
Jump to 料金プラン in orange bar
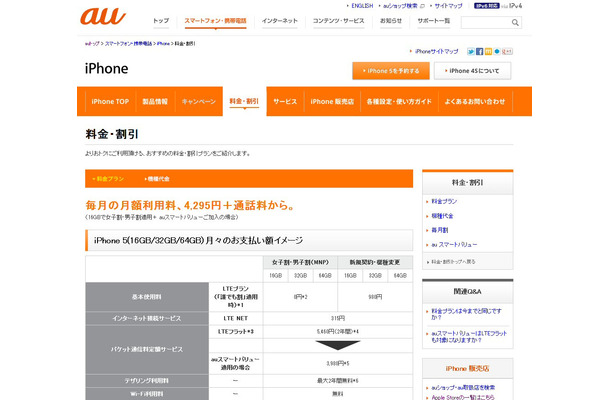click(110, 179)
